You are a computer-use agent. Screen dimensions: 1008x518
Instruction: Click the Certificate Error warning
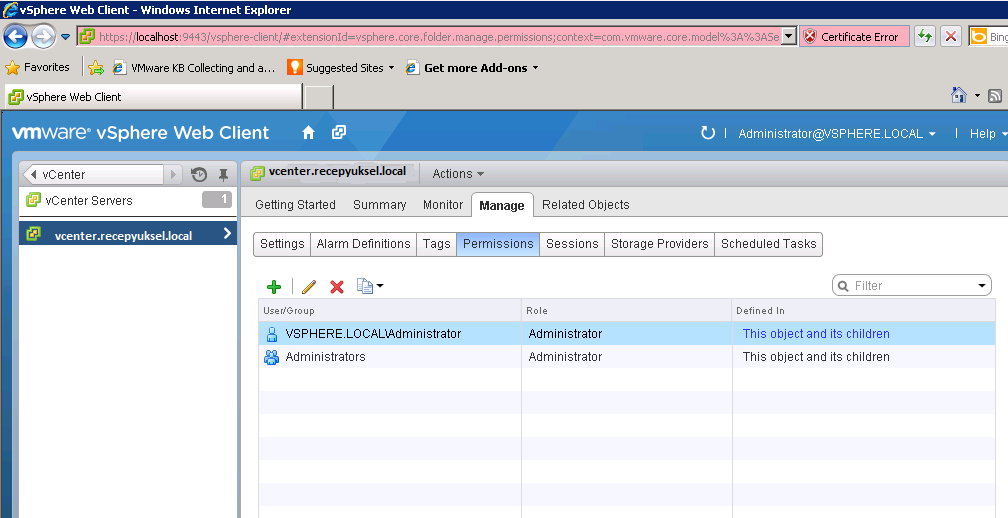(854, 37)
